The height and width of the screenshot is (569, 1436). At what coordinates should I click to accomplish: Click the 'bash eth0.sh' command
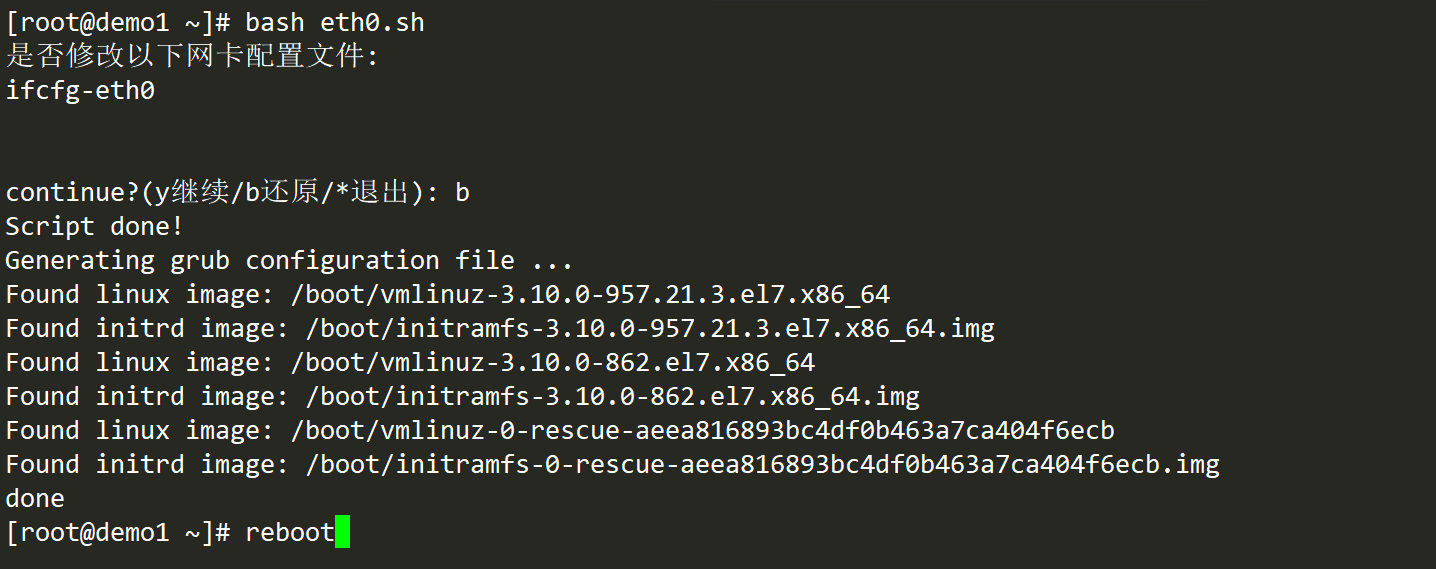click(335, 23)
